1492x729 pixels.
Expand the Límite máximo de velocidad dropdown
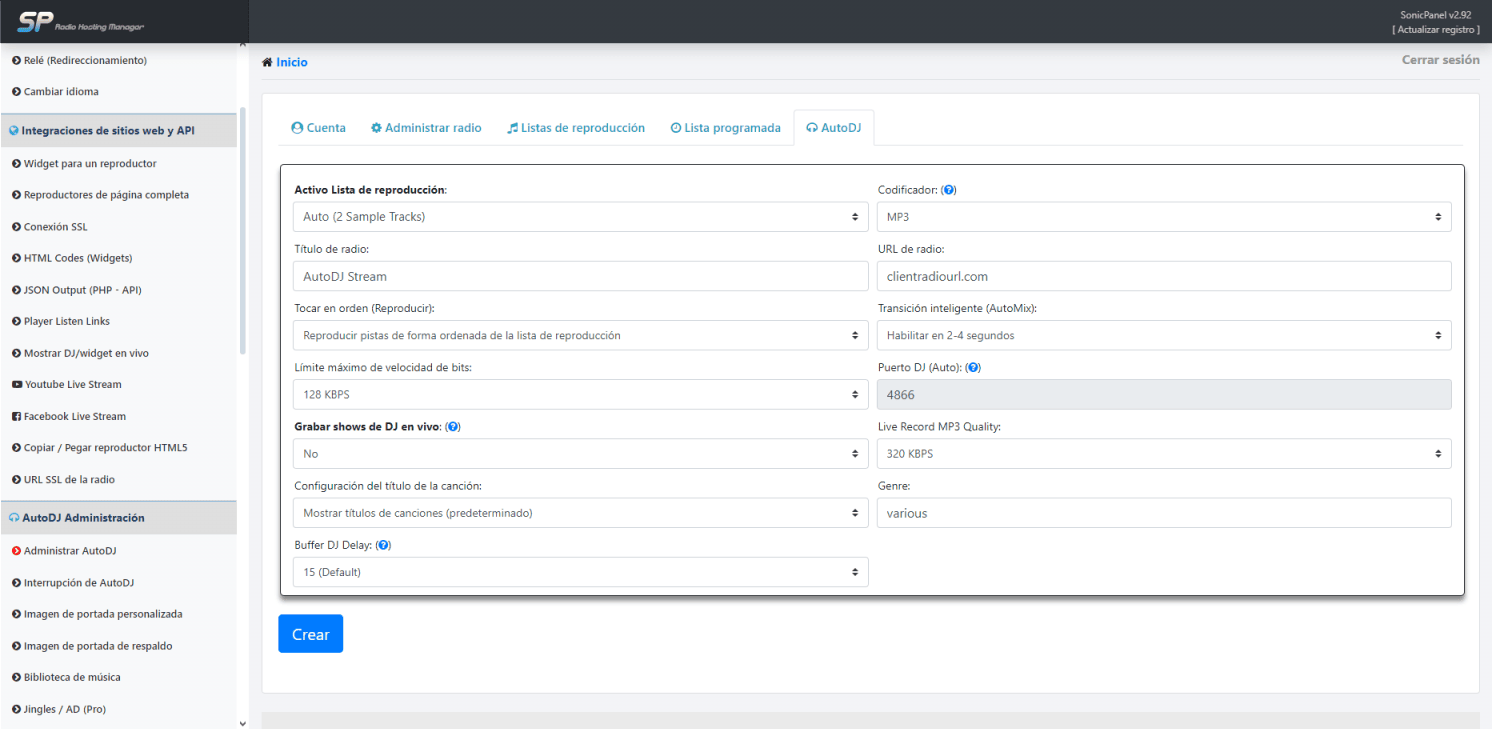(580, 395)
